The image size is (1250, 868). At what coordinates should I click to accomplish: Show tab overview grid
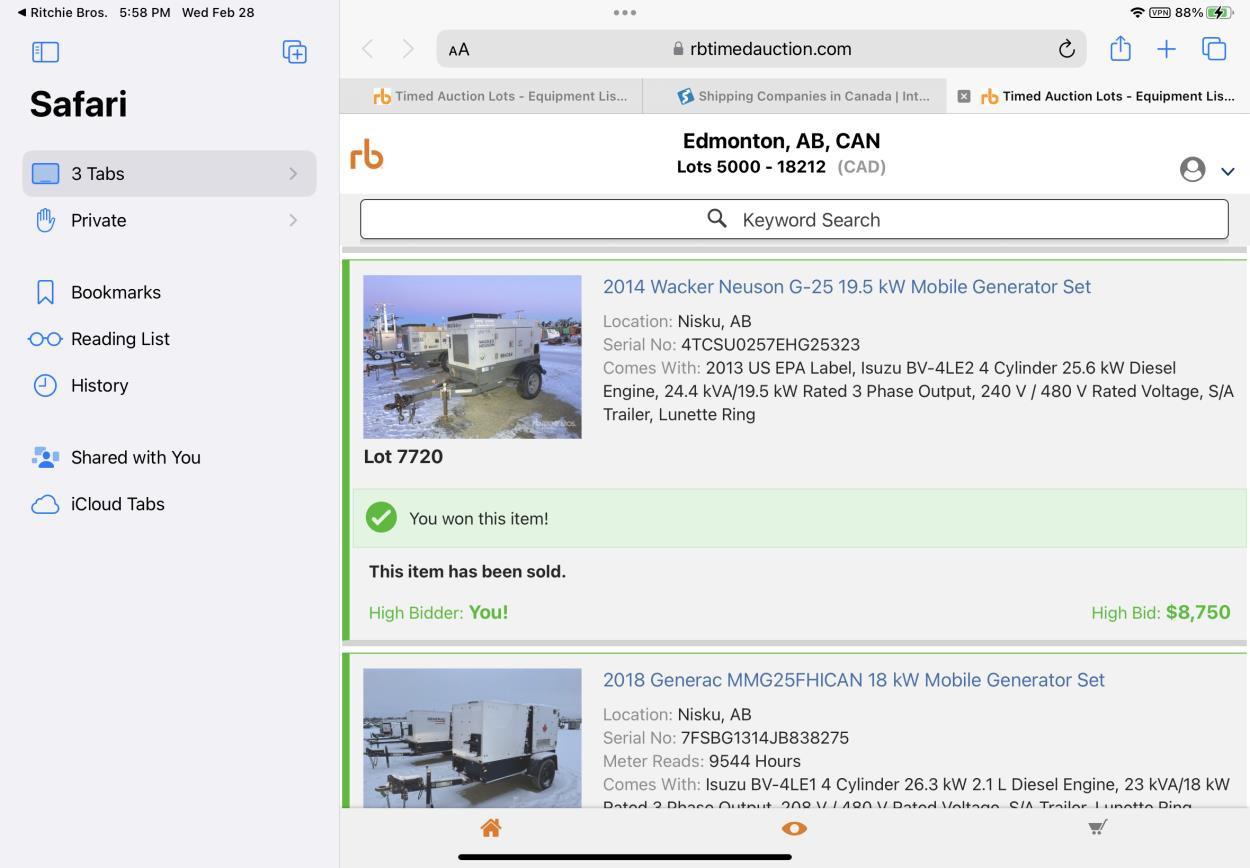1214,49
